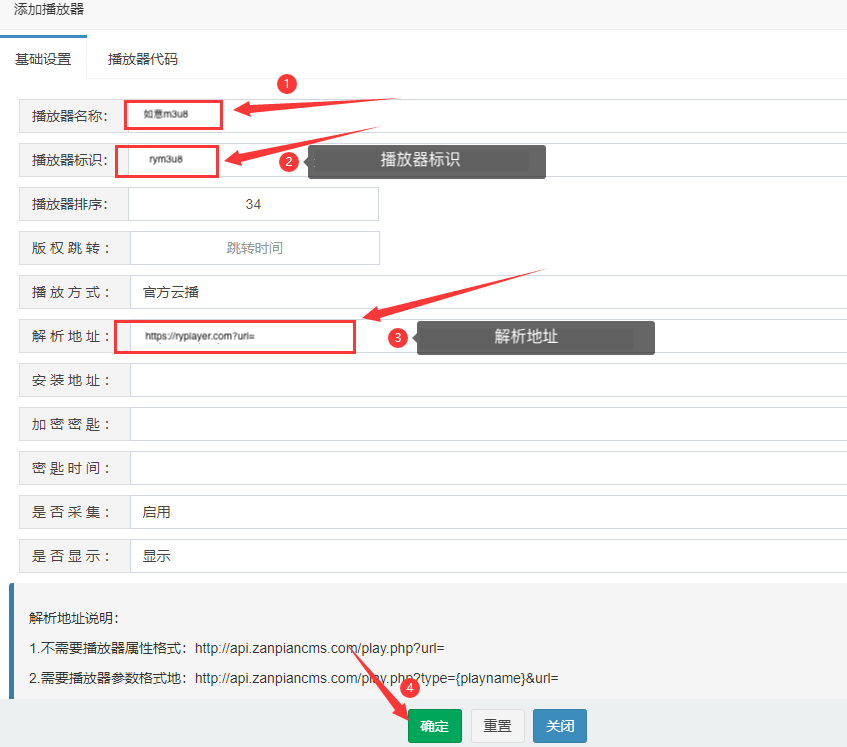
Task: Click the red step 4 badge
Action: [408, 688]
